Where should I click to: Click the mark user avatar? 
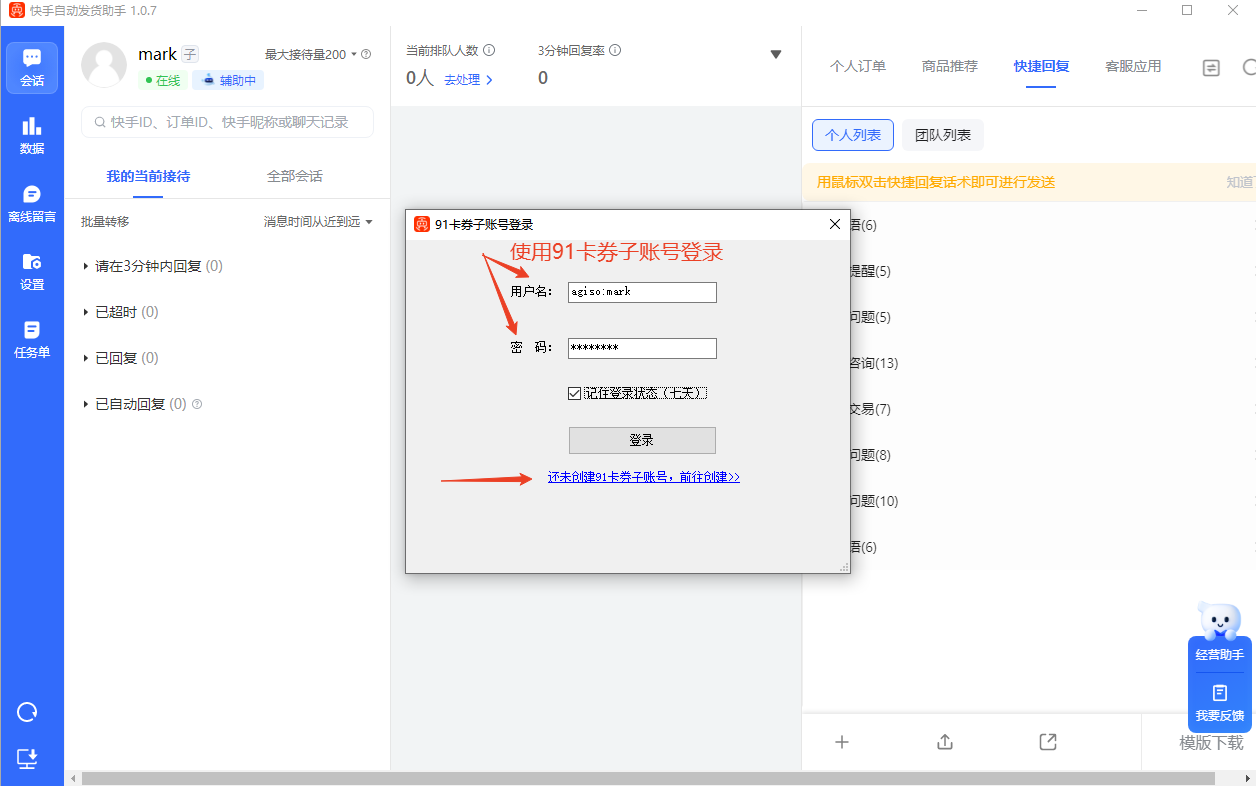click(104, 66)
